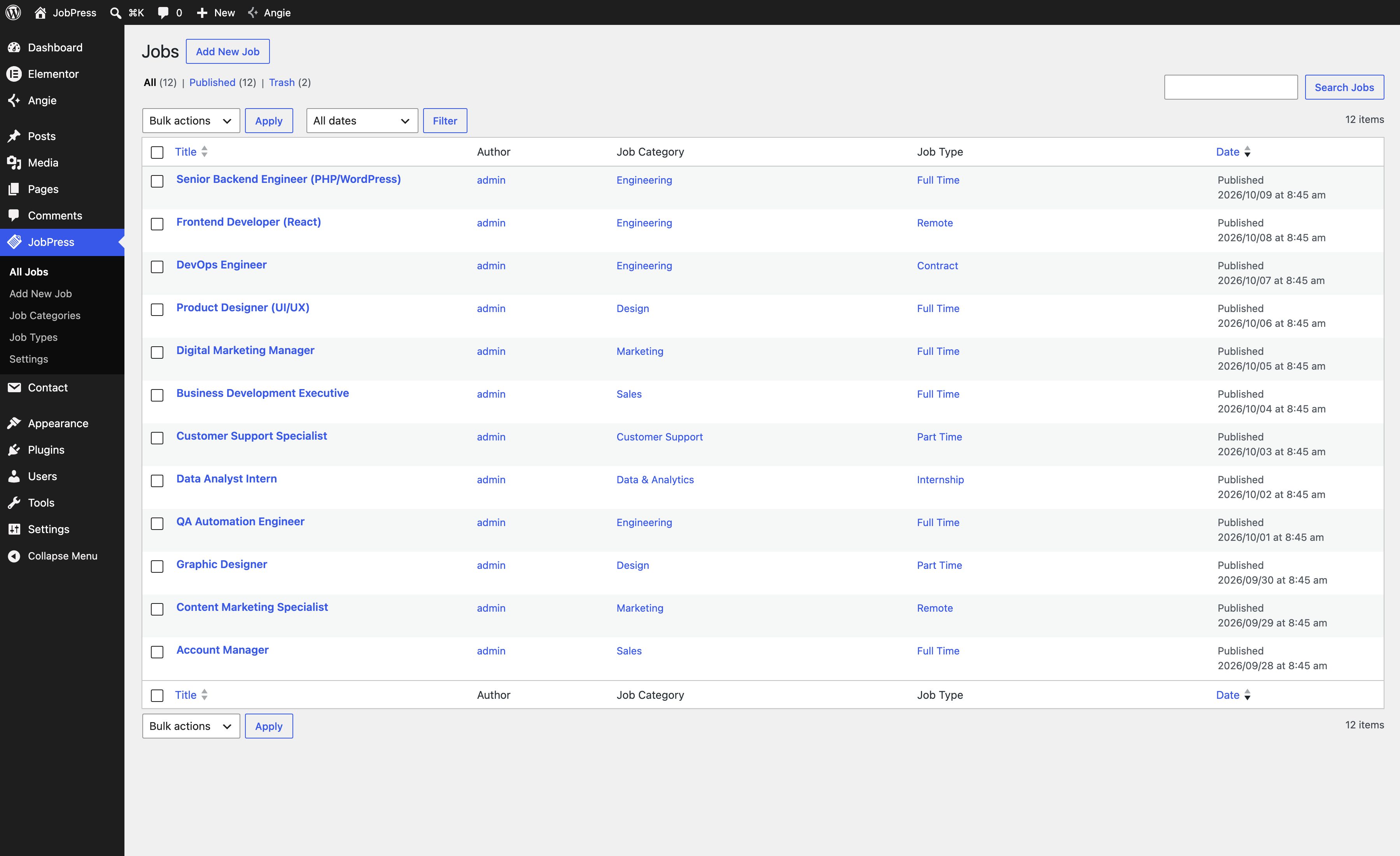Click the Plugins plug icon
This screenshot has width=1400, height=856.
point(14,450)
